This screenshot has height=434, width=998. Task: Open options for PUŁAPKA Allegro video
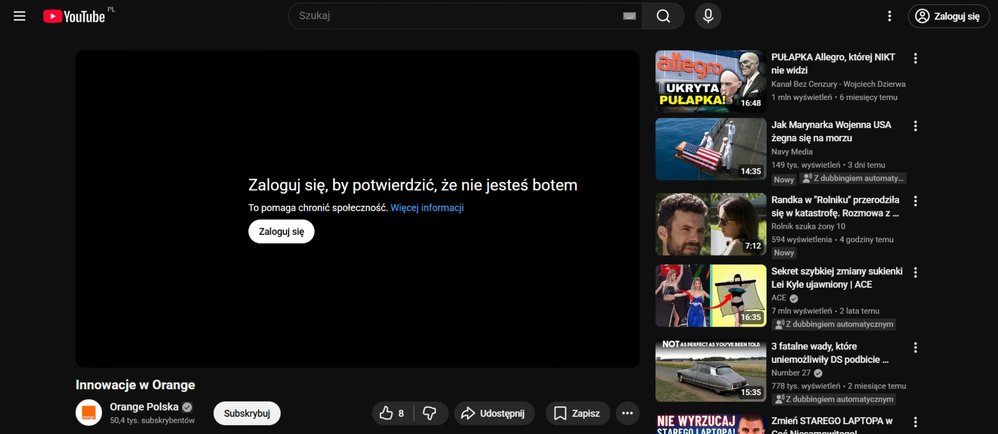click(x=915, y=59)
